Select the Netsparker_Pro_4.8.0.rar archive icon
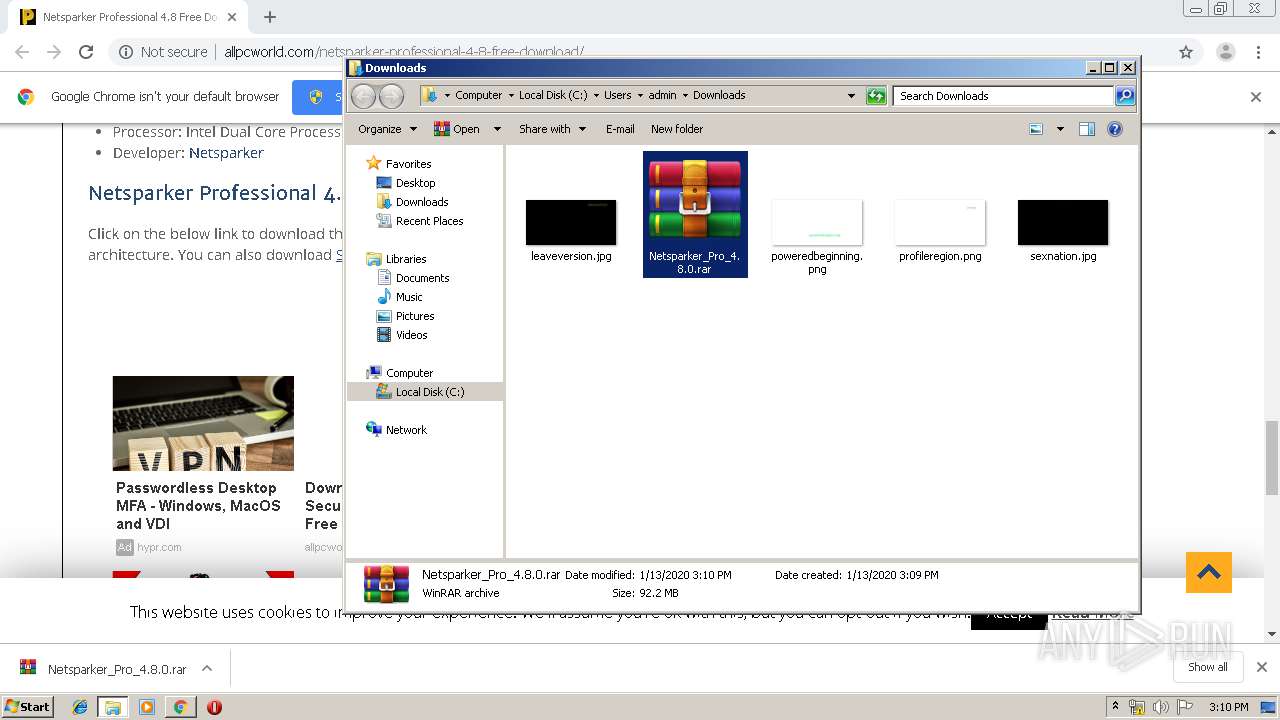Screen dimensions: 1280x720 695,200
